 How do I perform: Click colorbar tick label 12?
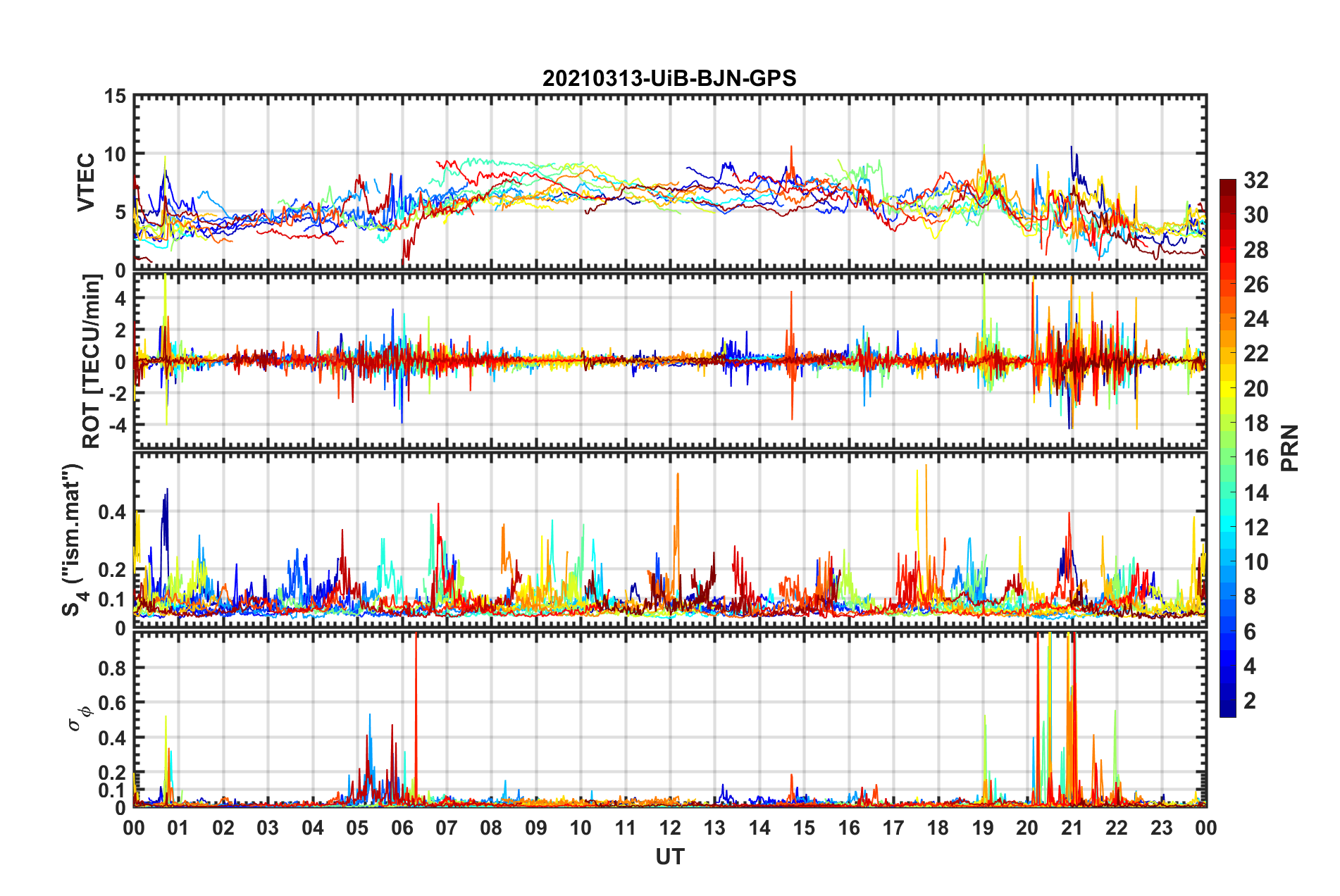pos(1255,528)
